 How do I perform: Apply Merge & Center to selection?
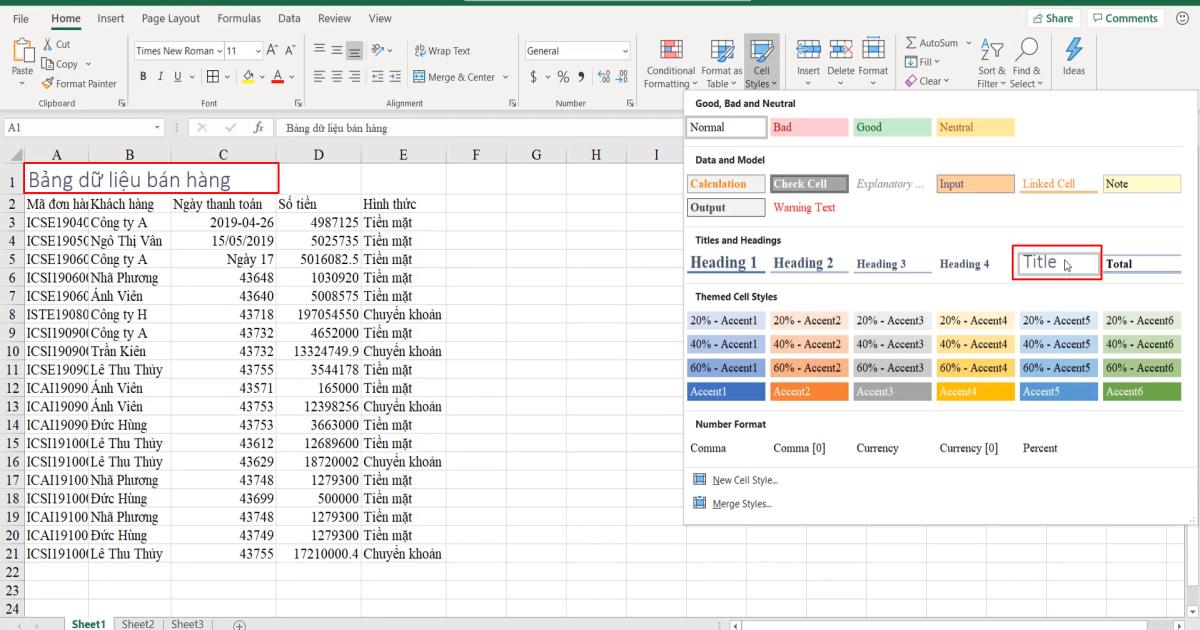pyautogui.click(x=455, y=75)
